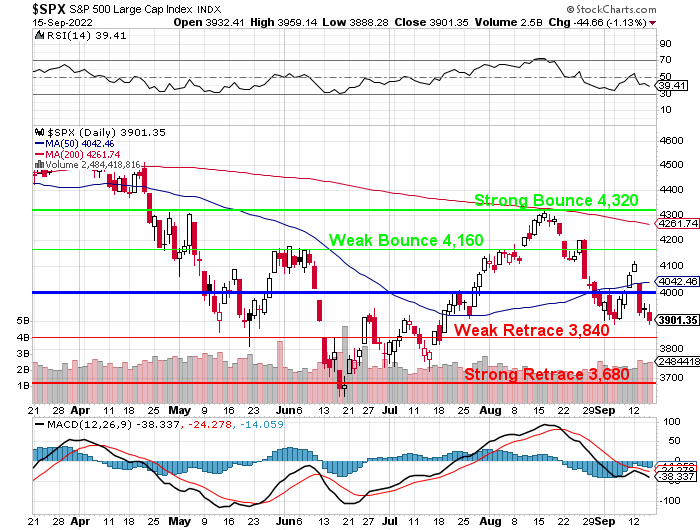Click the RSI 39.41 value tag

point(670,86)
